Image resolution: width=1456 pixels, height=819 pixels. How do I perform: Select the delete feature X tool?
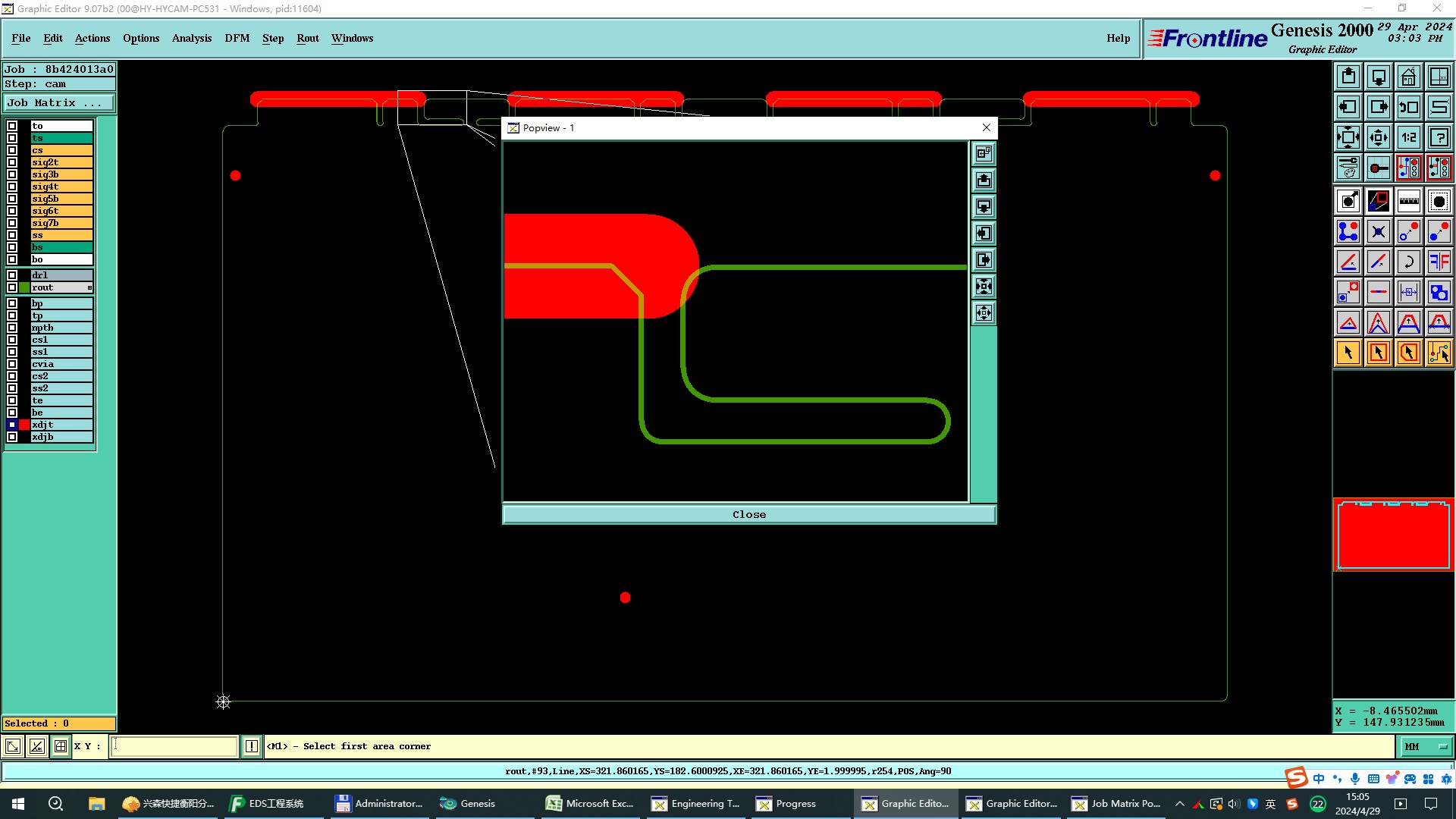tap(1378, 231)
